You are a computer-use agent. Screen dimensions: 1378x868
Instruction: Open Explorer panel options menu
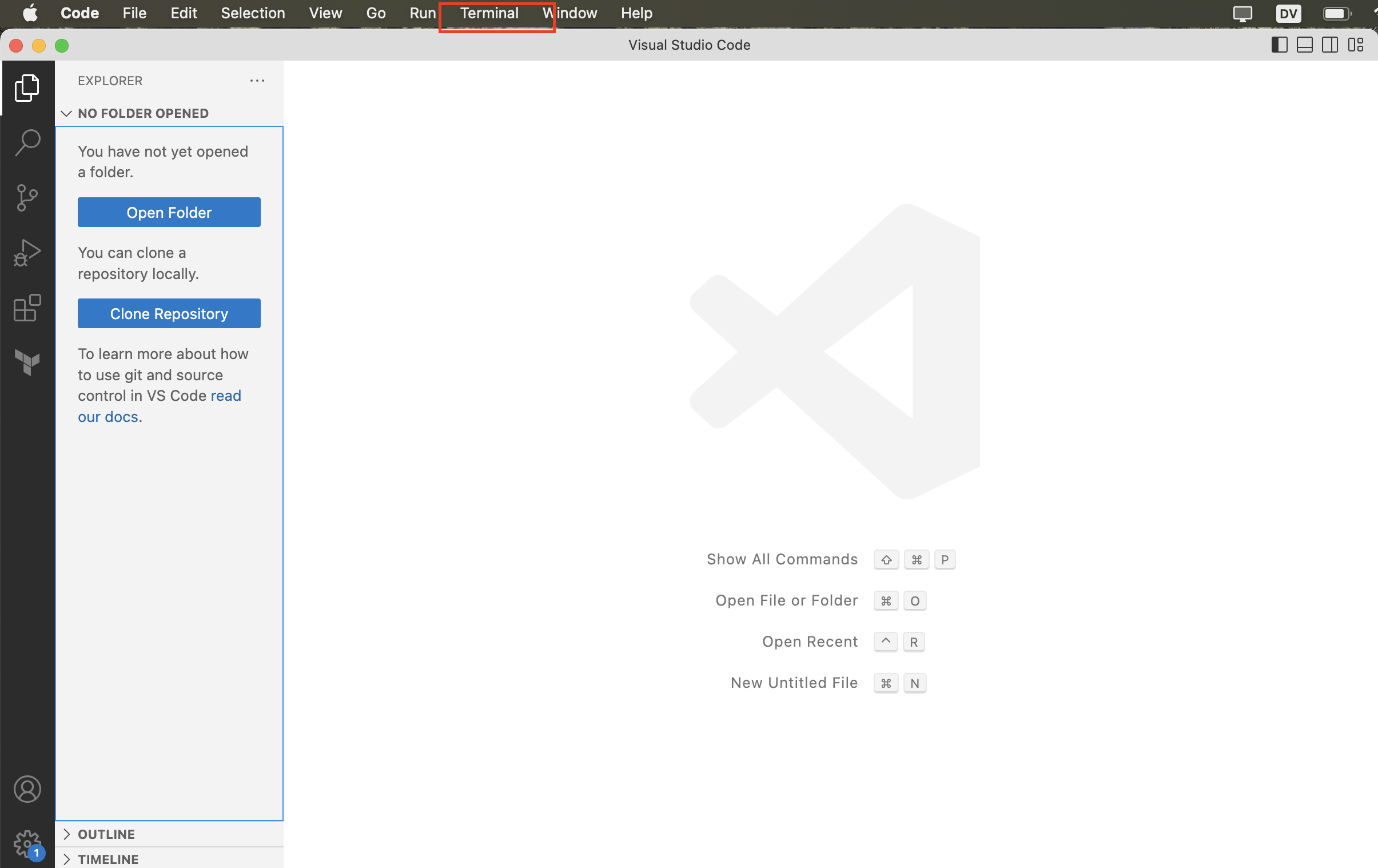256,80
